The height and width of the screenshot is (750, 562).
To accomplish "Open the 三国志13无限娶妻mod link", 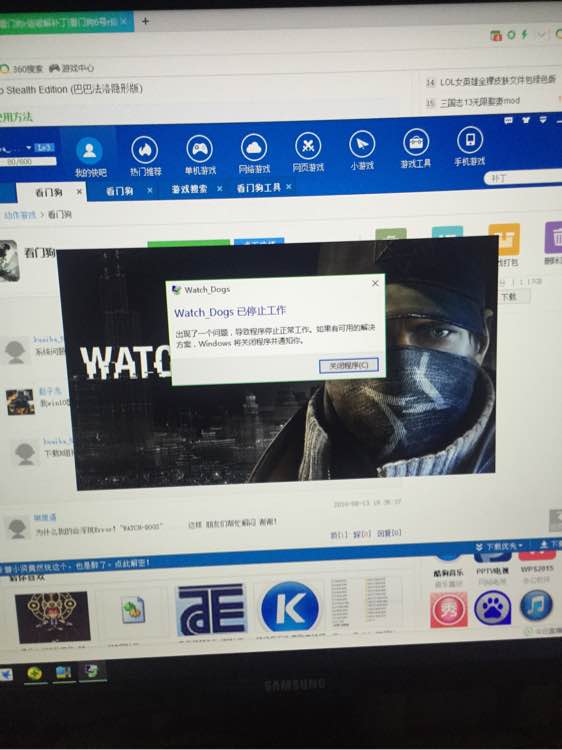I will click(x=480, y=102).
